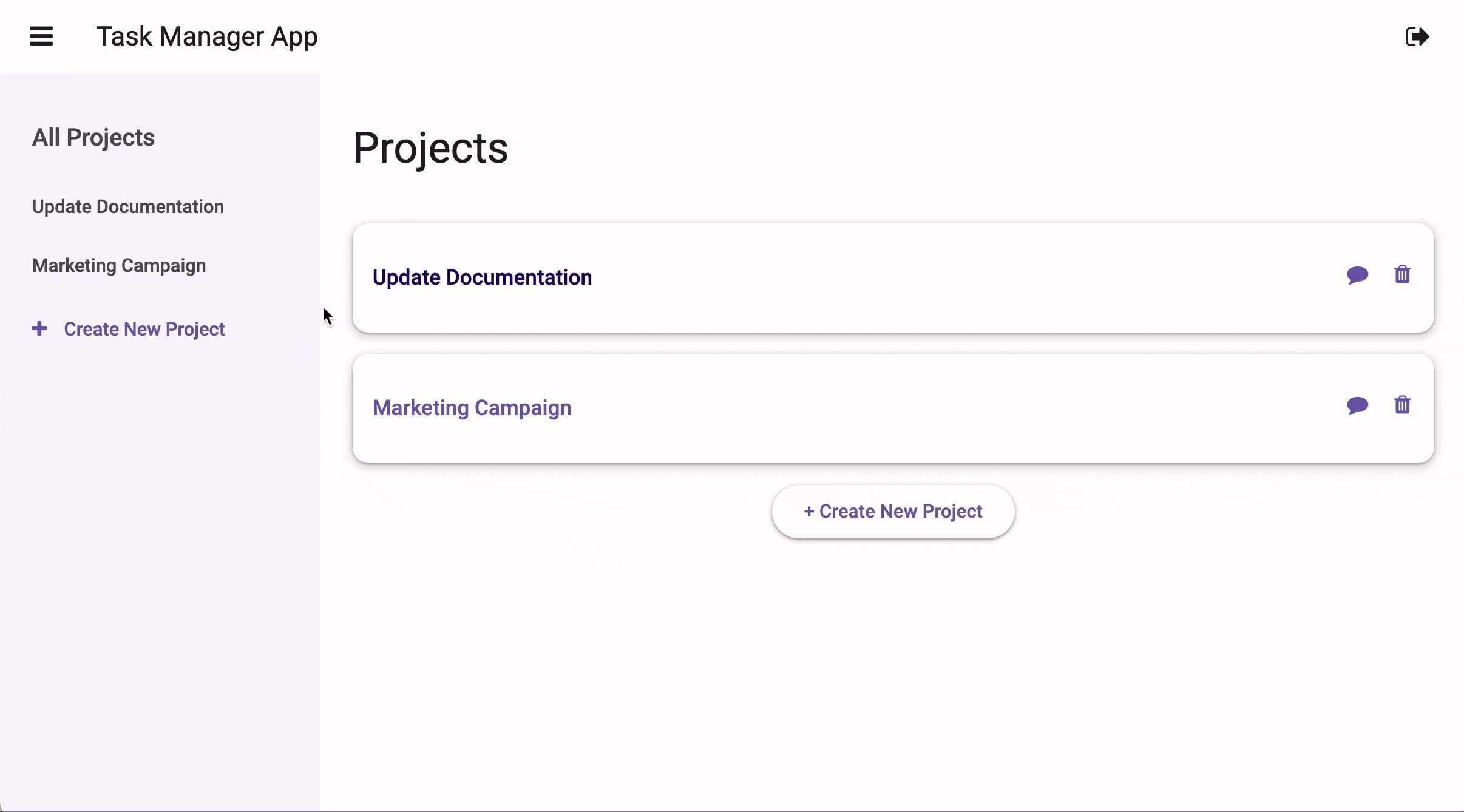
Task: Toggle sidebar visibility via hamburger icon
Action: click(x=41, y=36)
